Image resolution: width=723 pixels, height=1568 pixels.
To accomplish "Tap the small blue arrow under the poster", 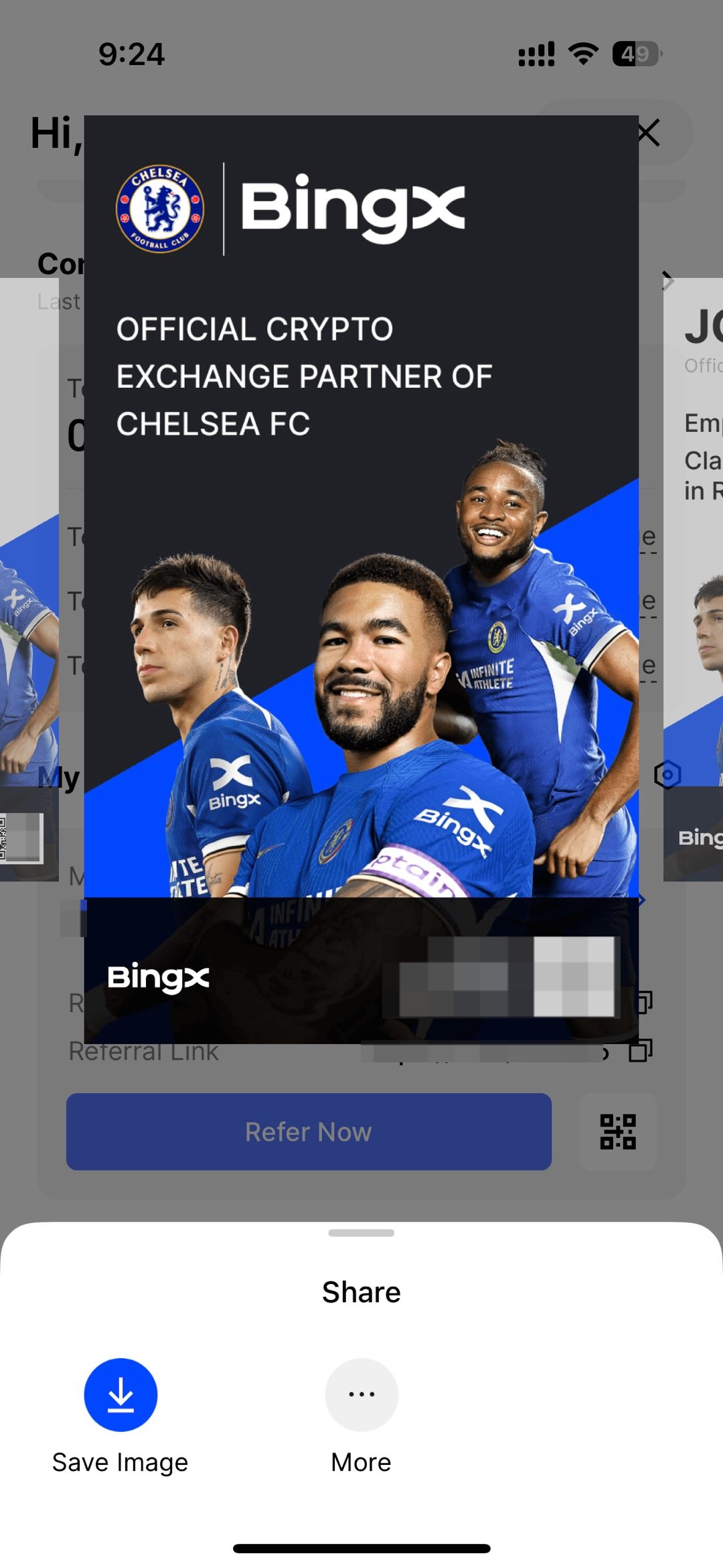I will pos(642,900).
